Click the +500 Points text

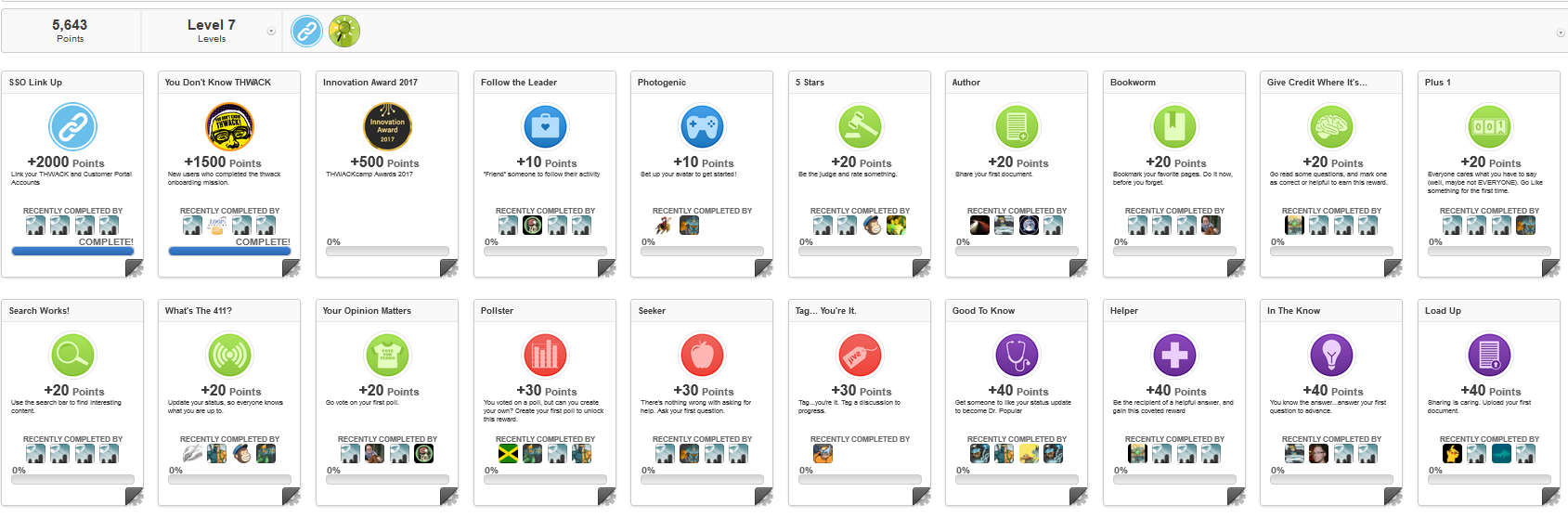[x=384, y=162]
